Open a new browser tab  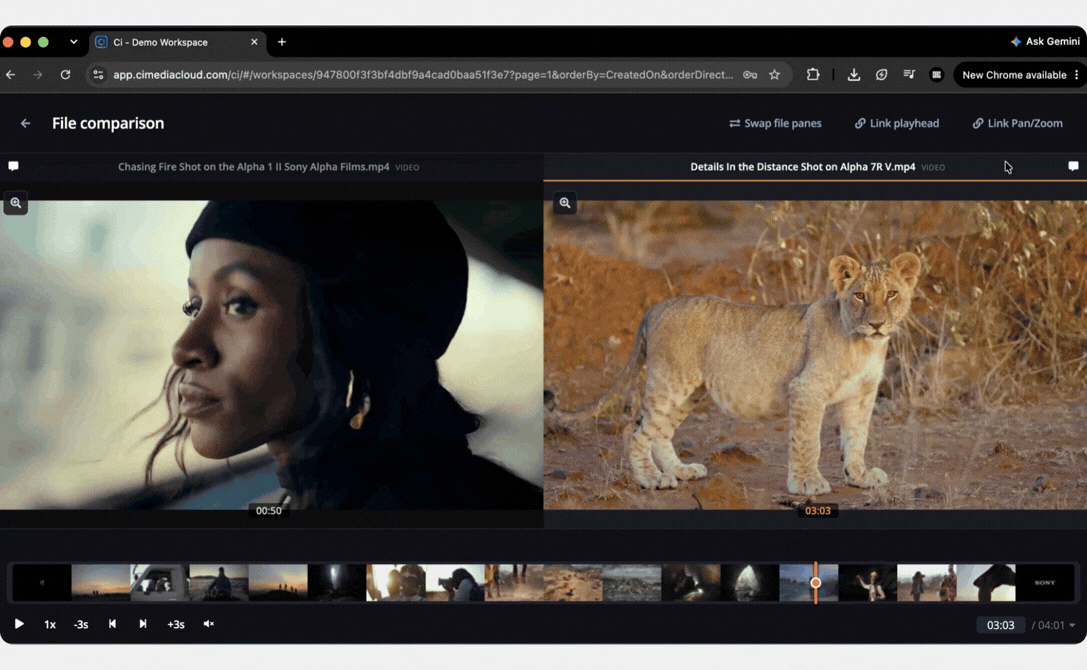click(281, 42)
